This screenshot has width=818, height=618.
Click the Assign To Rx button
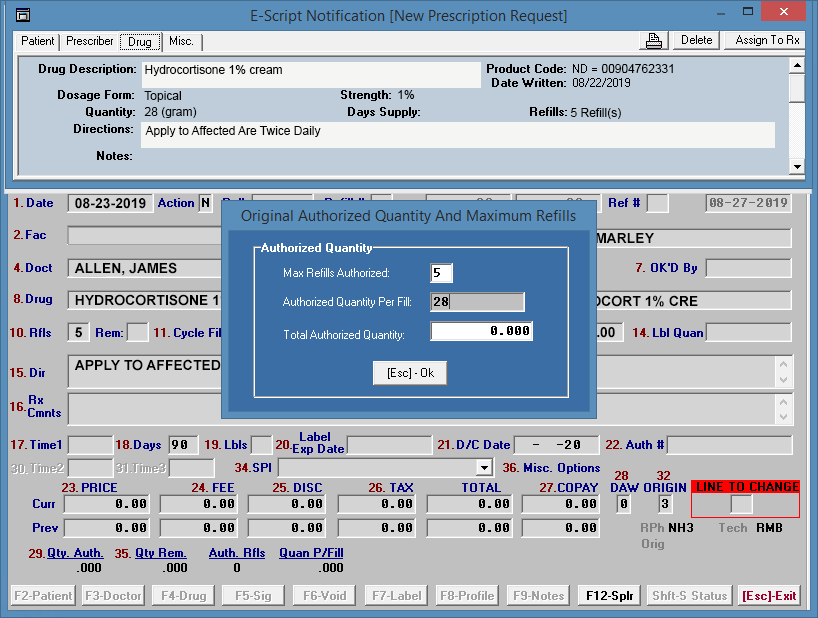767,40
